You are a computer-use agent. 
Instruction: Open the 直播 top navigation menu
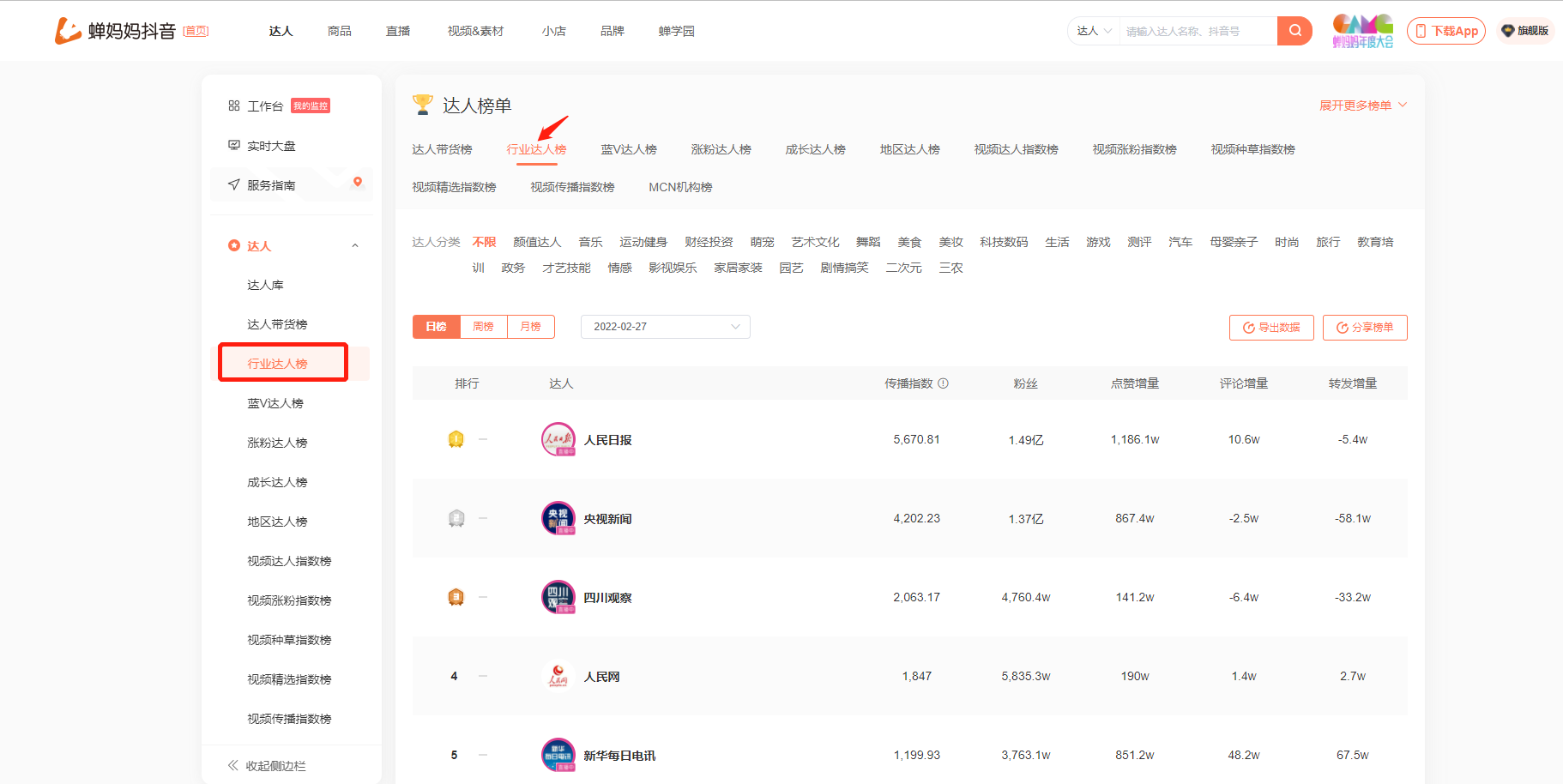tap(398, 31)
